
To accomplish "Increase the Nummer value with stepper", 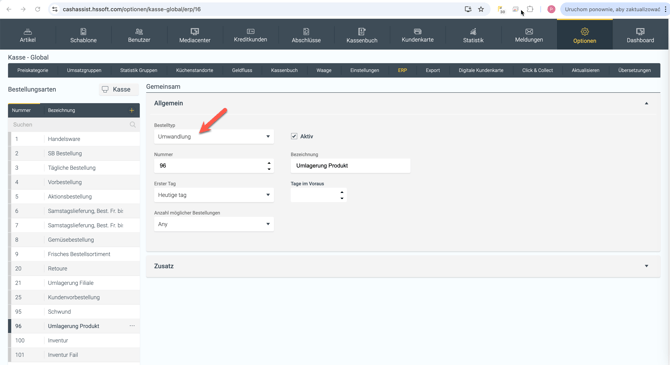I will (x=269, y=163).
